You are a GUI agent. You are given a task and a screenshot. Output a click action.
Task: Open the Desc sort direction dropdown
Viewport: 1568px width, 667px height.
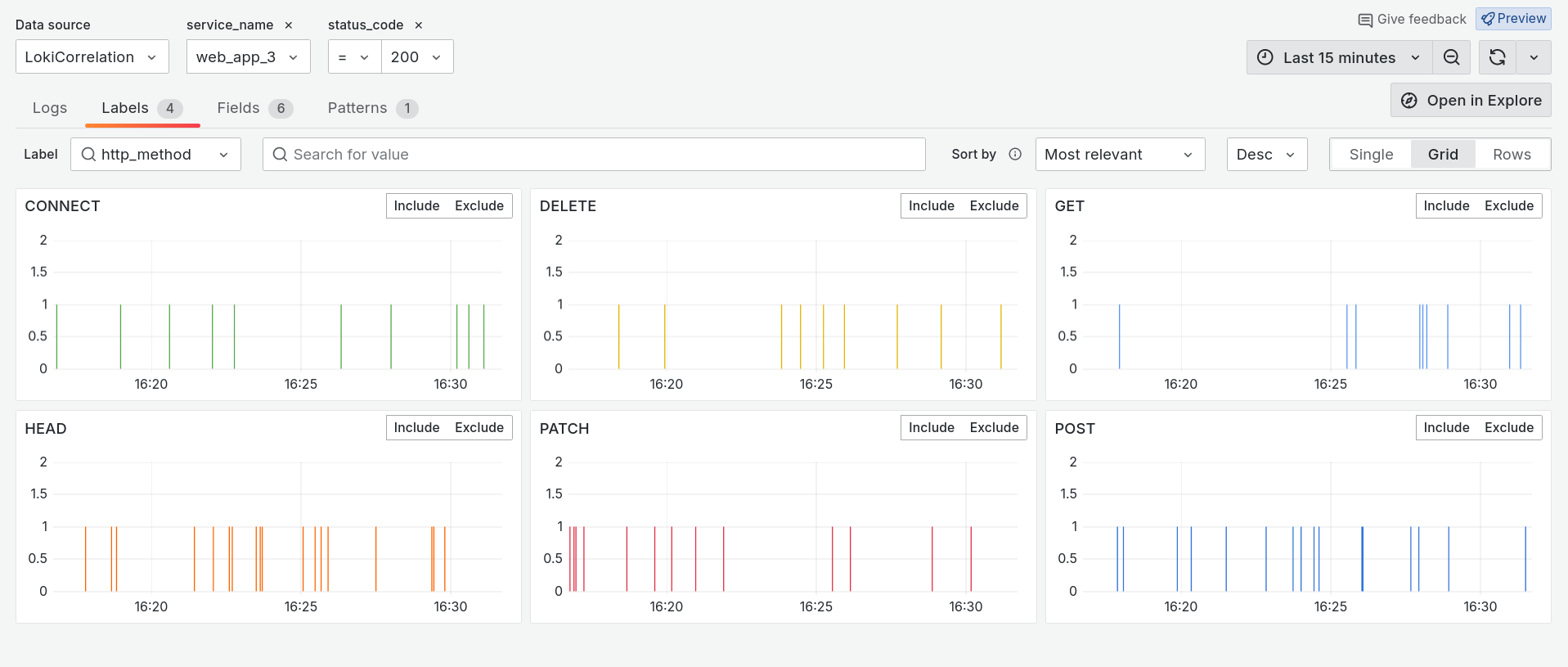tap(1267, 154)
